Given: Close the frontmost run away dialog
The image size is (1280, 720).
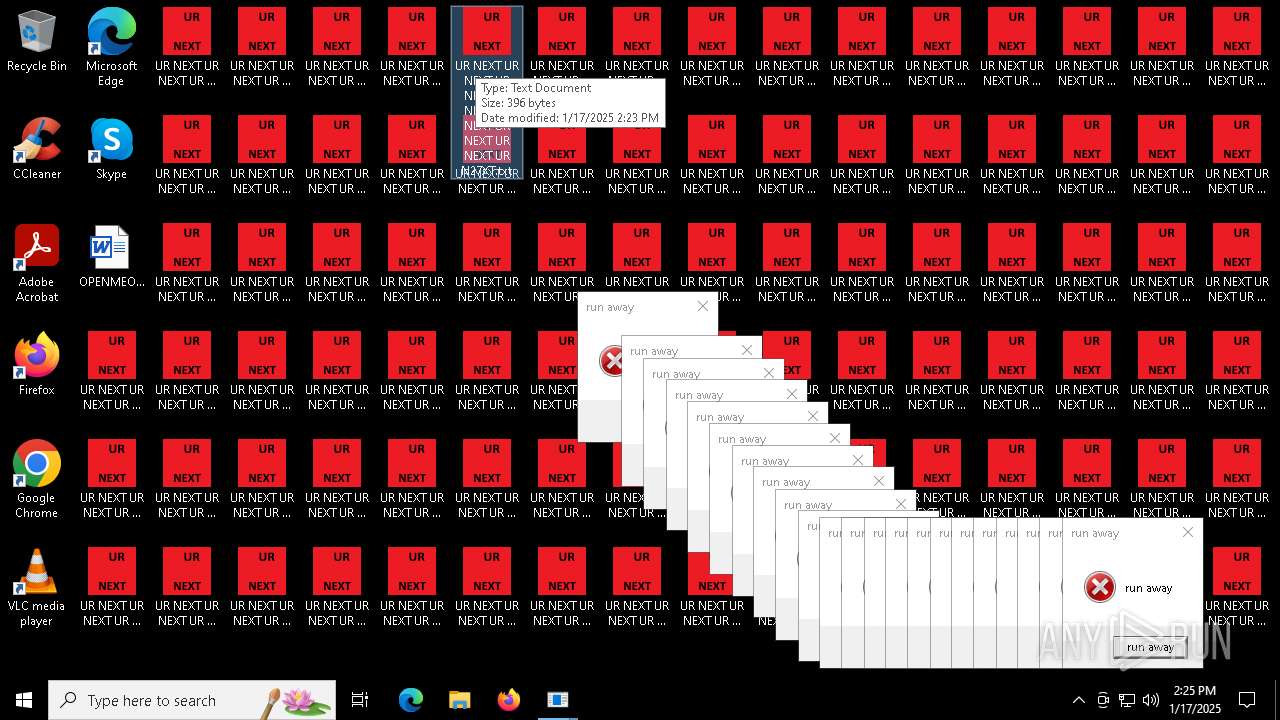Looking at the screenshot, I should coord(1187,533).
